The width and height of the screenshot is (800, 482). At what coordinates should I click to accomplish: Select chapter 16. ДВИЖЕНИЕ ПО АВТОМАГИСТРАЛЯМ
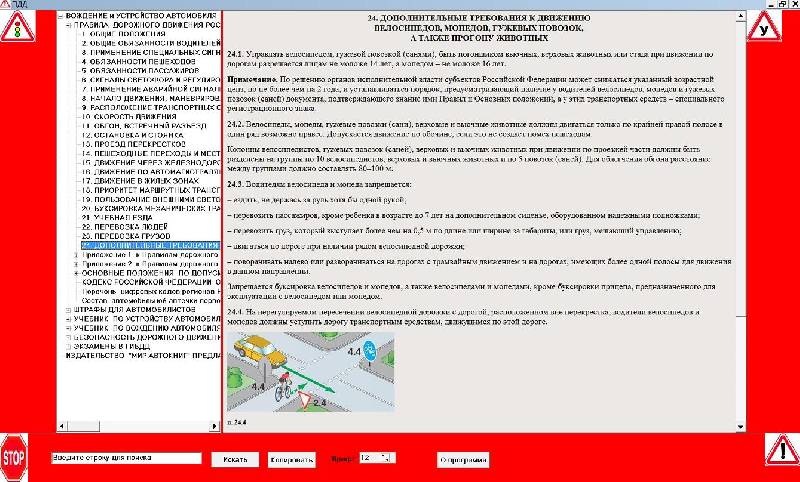pyautogui.click(x=151, y=171)
